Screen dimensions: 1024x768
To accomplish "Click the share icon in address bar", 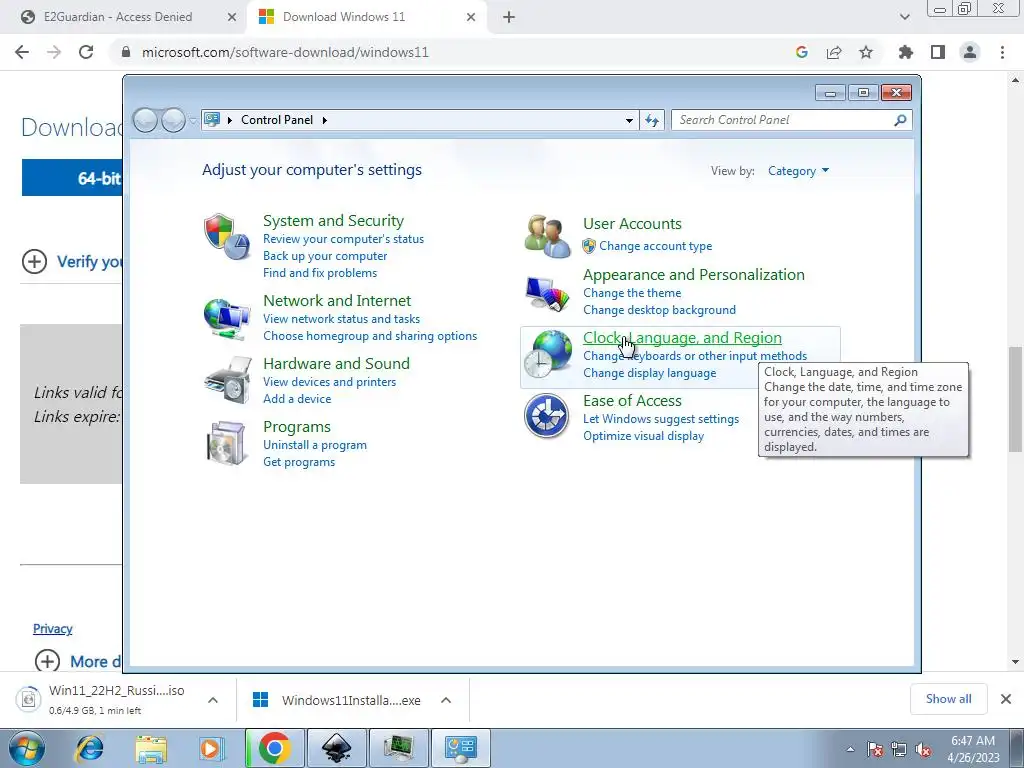I will click(834, 52).
